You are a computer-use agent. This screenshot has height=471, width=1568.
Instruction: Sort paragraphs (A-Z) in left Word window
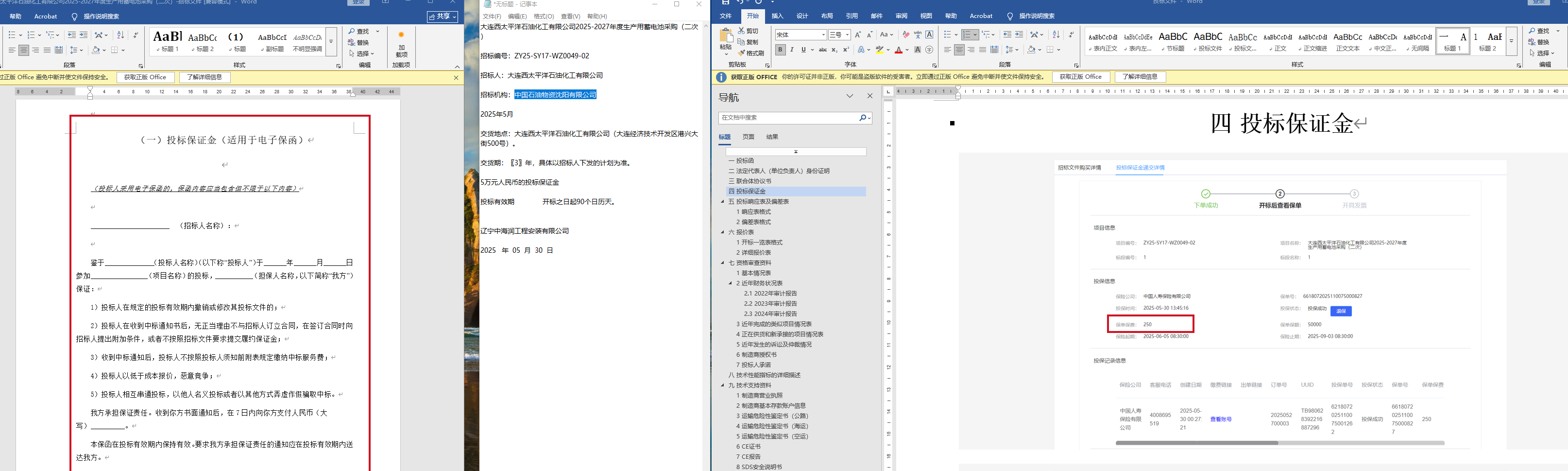click(120, 35)
